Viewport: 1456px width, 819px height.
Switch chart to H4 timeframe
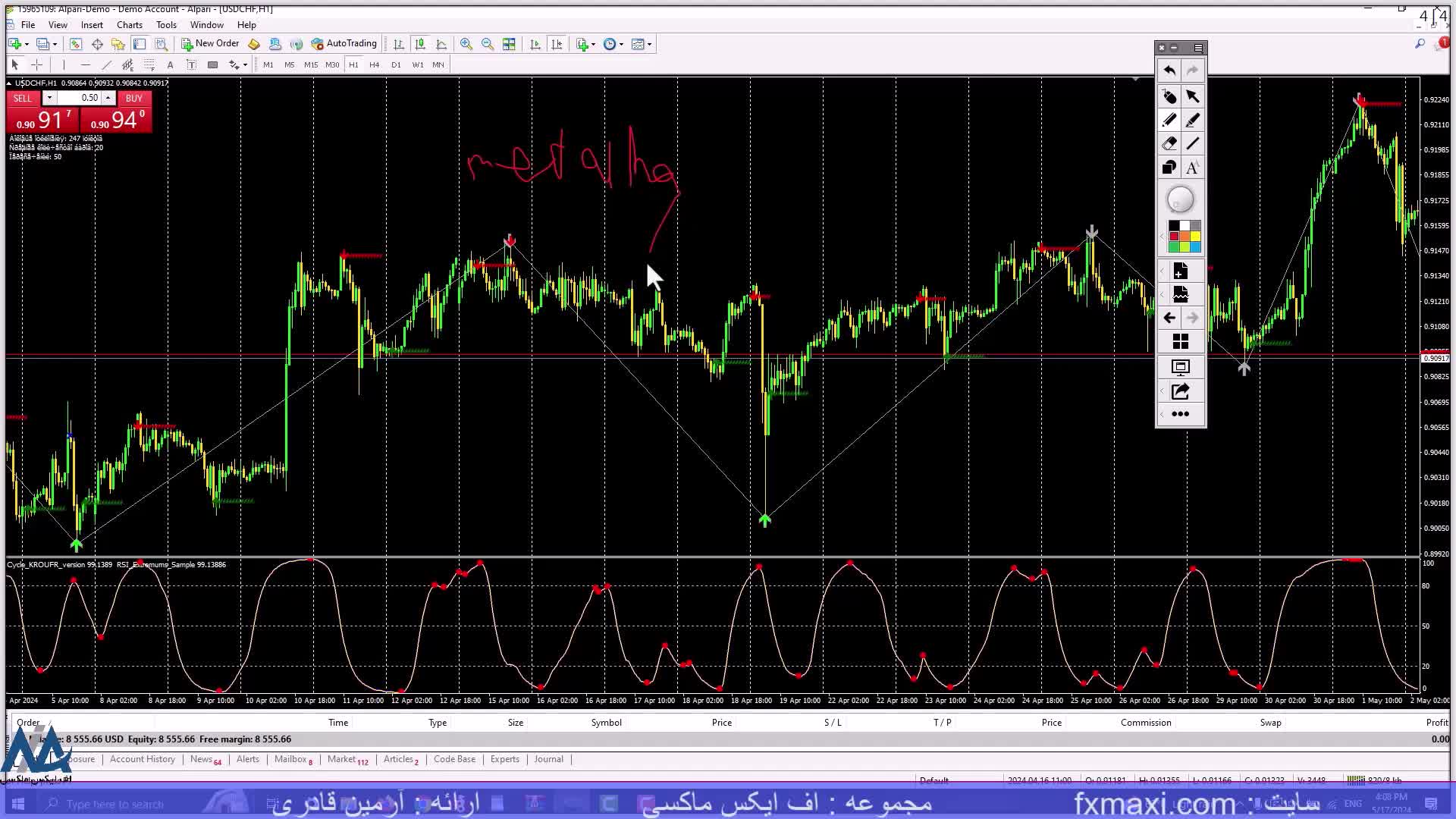(374, 65)
